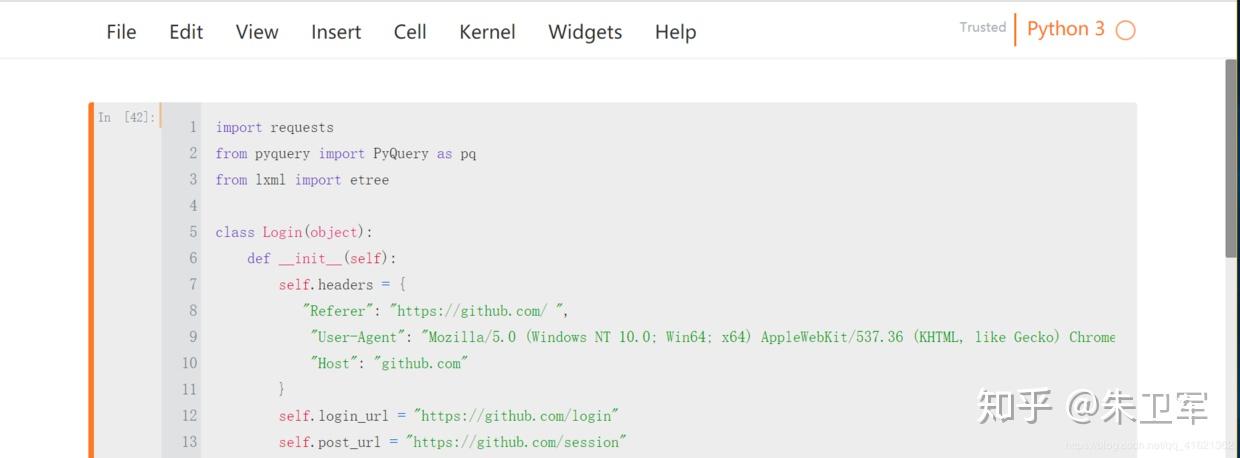Click the "Host": "github.com" line

[389, 363]
